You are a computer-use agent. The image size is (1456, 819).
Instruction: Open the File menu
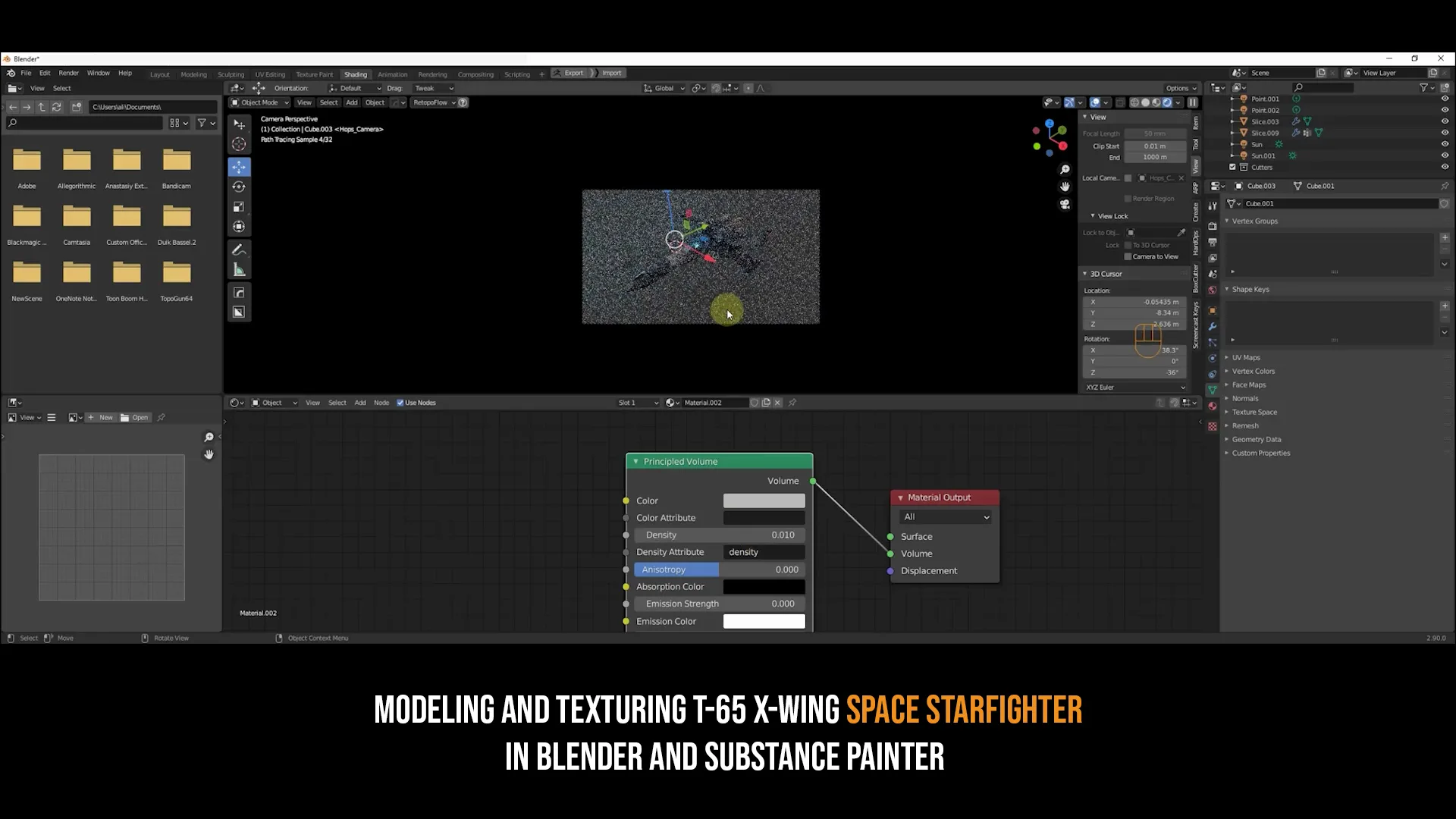(26, 74)
